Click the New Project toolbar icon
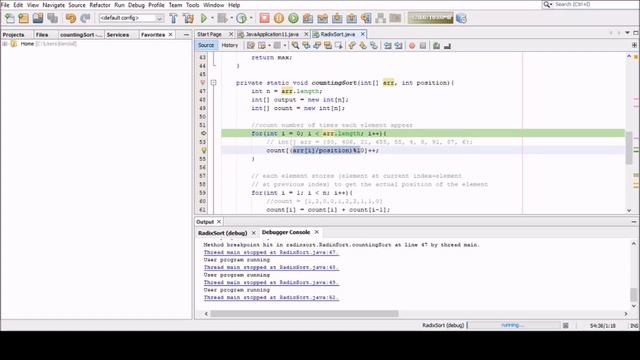Screen dimensions: 640x360 coord(23,18)
